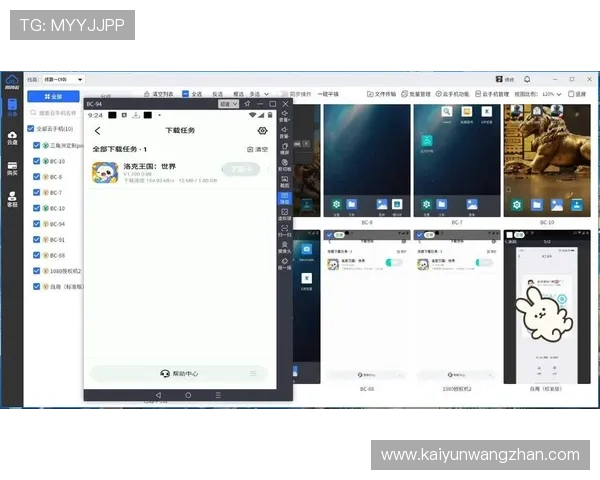
Task: Open notifications bell in main title bar
Action: pos(527,79)
